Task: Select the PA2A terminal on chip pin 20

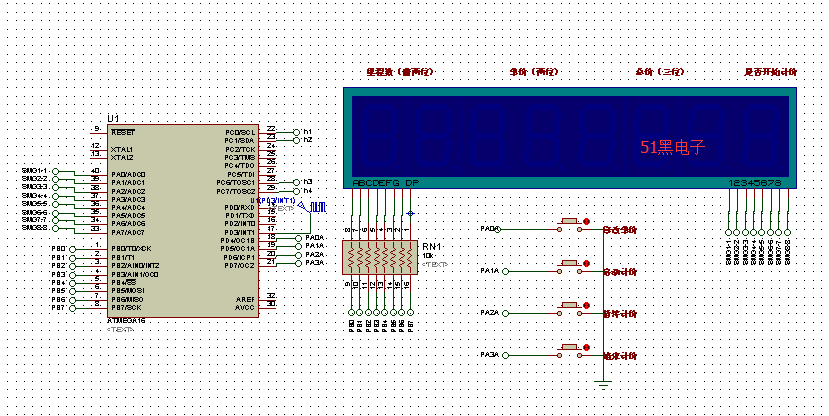Action: (296, 255)
